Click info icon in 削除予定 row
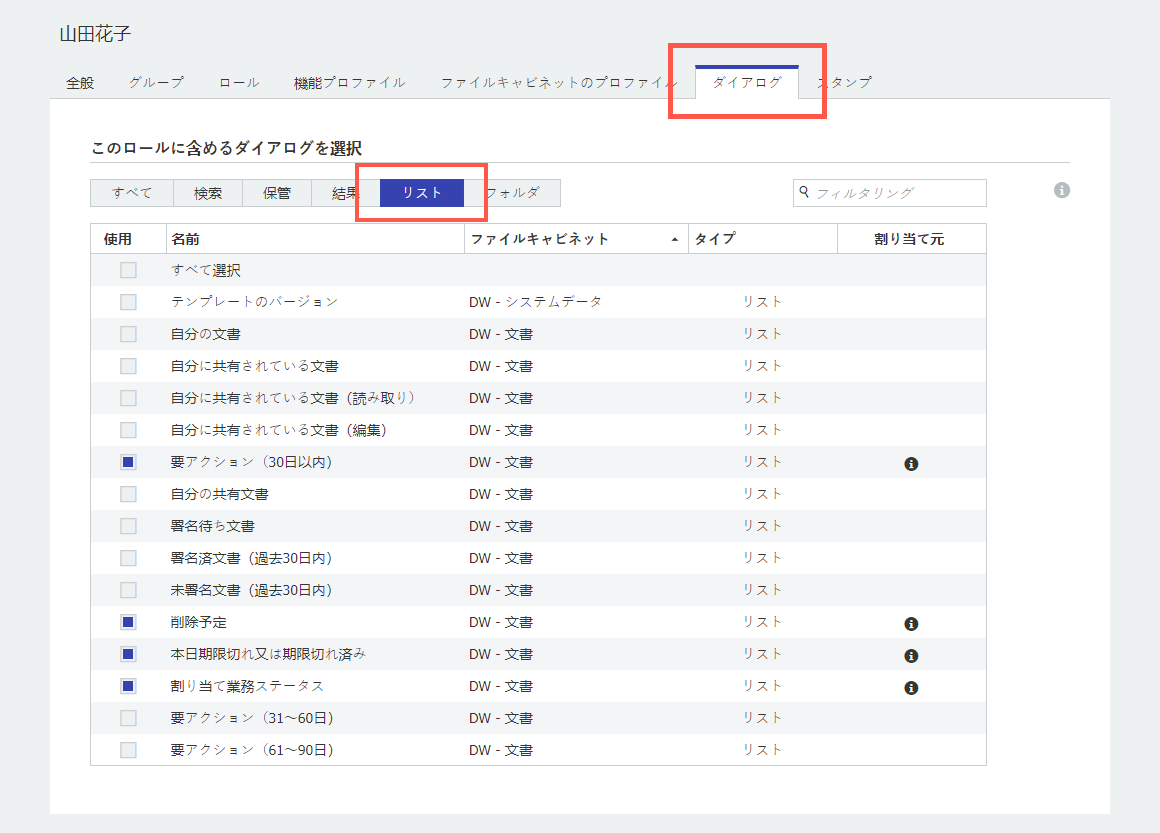Viewport: 1160px width, 833px height. 911,624
